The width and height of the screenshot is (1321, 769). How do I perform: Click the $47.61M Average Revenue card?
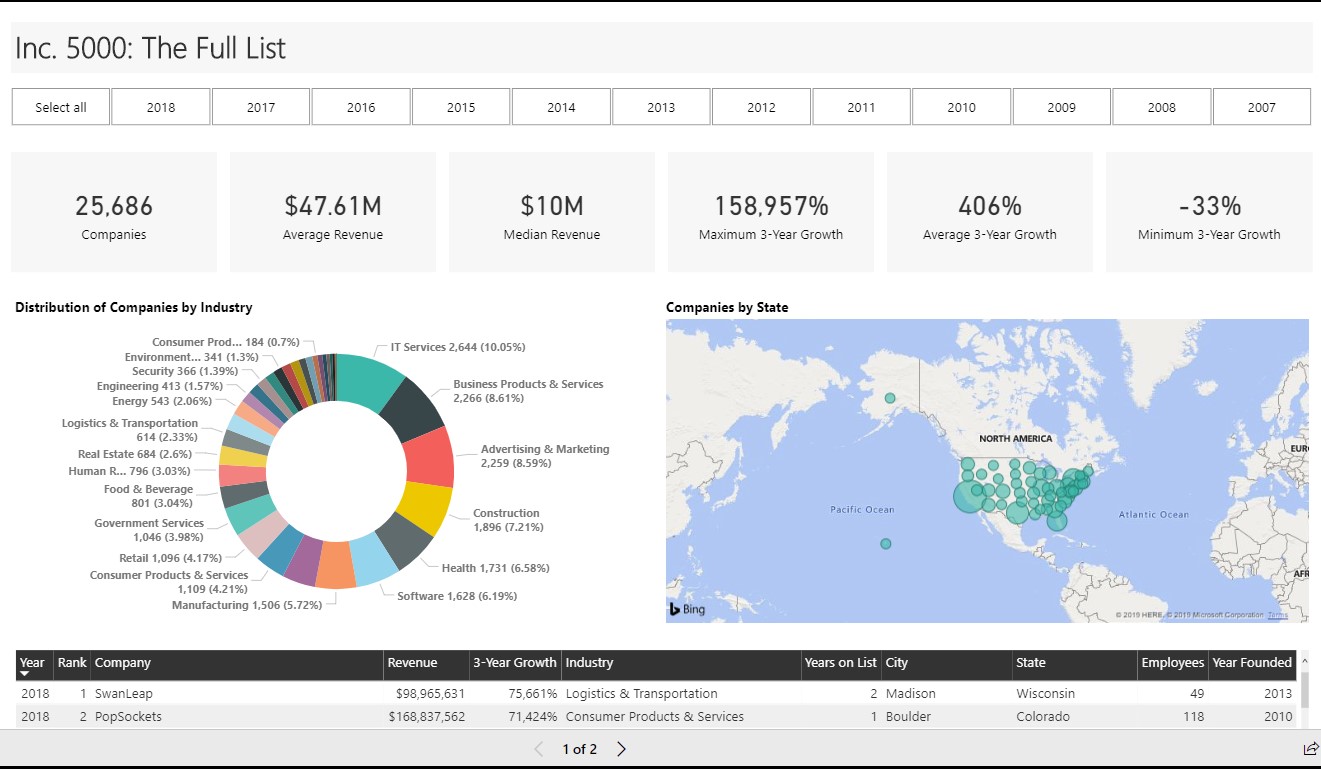(333, 212)
